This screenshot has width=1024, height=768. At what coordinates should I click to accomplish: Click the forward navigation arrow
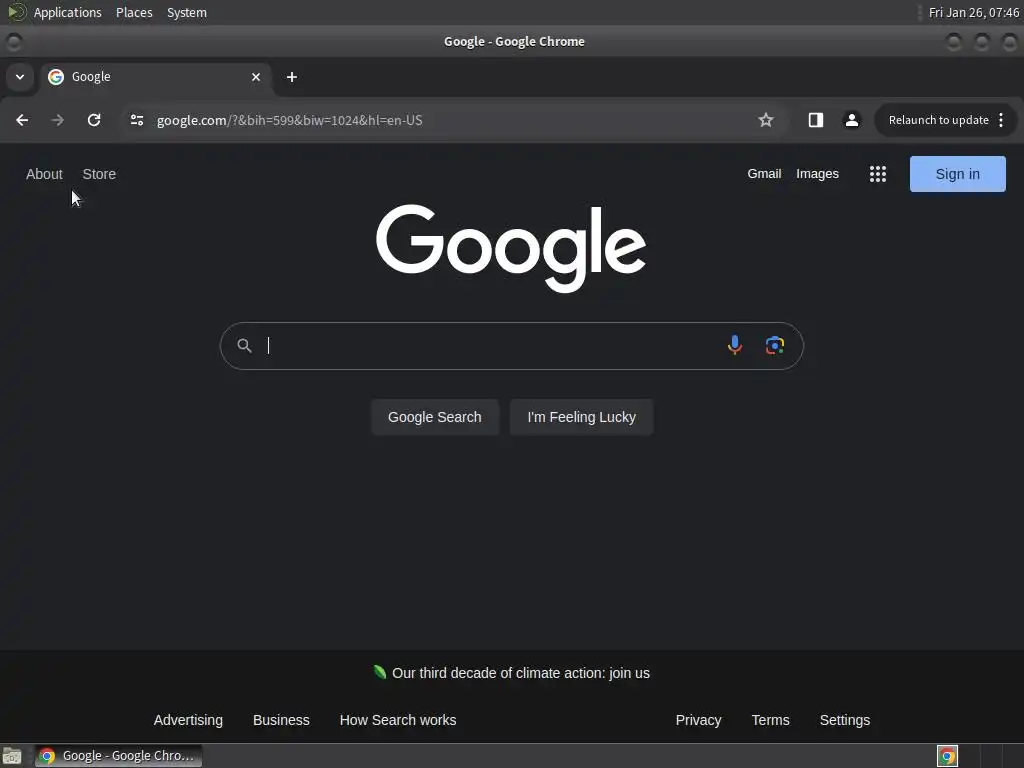point(57,120)
